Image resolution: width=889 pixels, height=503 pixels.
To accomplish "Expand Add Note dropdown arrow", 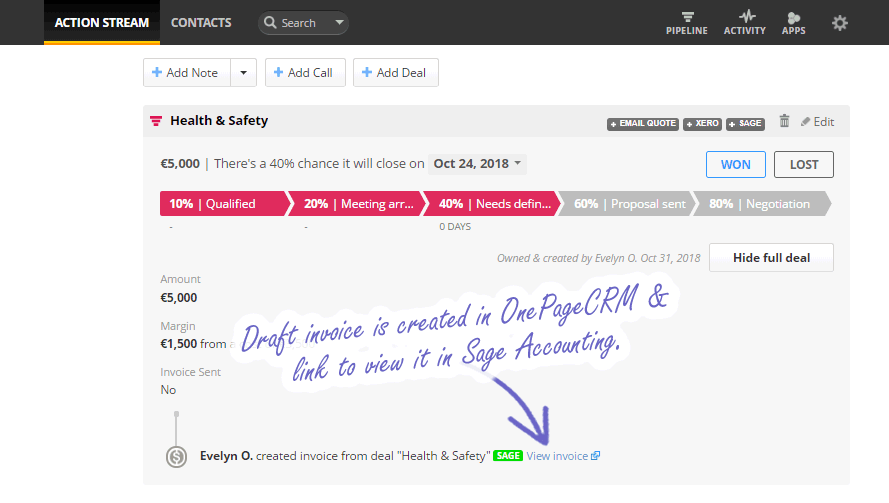I will click(244, 73).
